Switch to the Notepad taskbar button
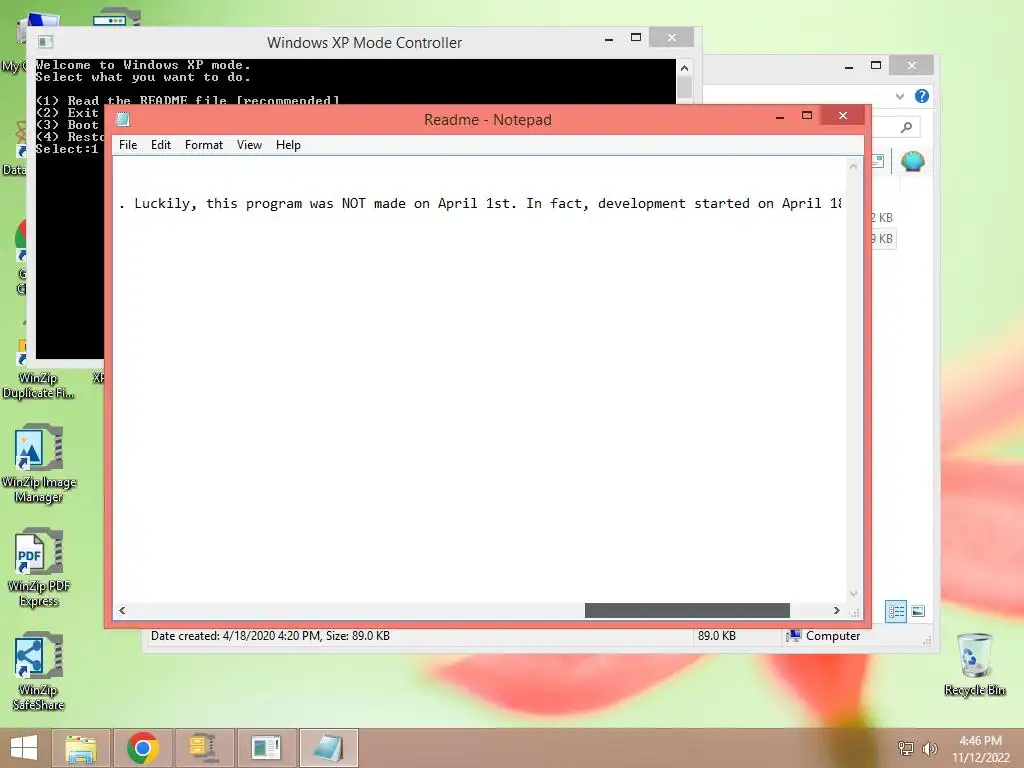Screen dimensions: 1024x768 click(328, 748)
